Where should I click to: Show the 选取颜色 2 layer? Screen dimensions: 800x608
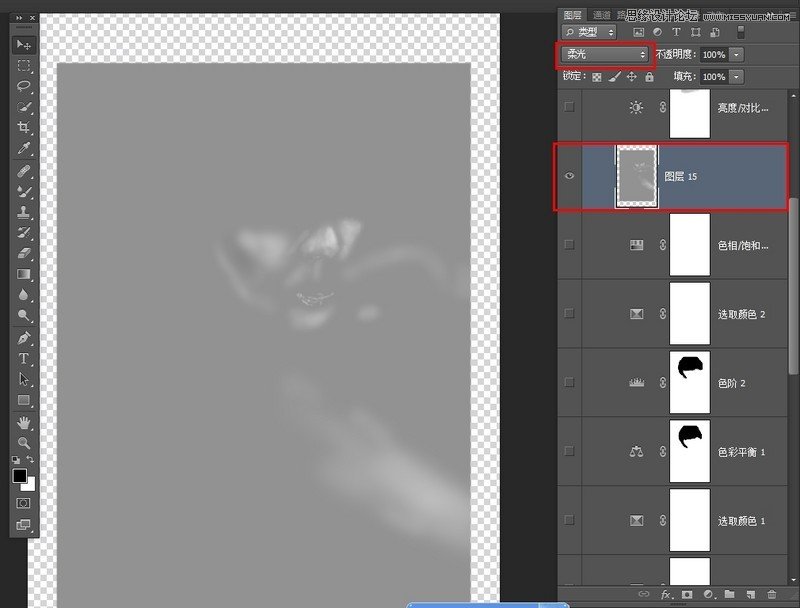(569, 313)
